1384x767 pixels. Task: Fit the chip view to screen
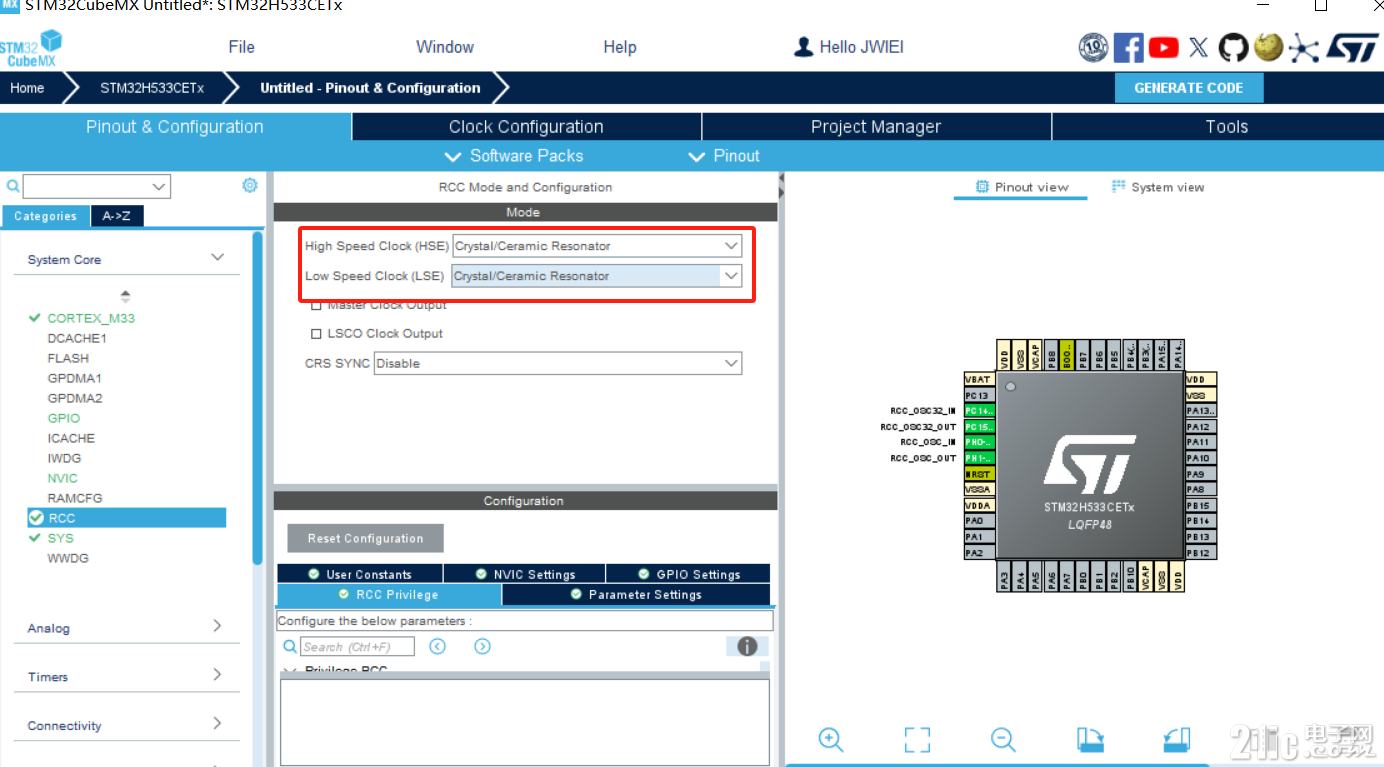point(916,739)
